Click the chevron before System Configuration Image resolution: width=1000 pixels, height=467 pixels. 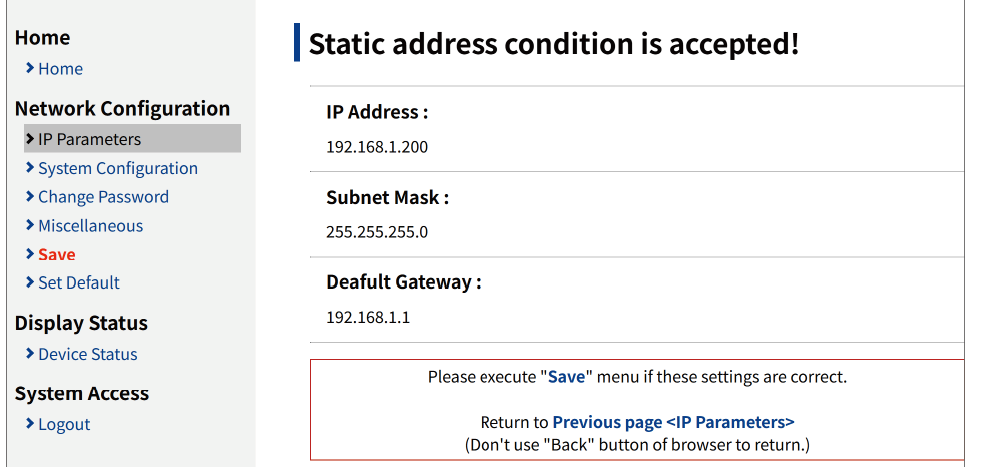tap(30, 168)
